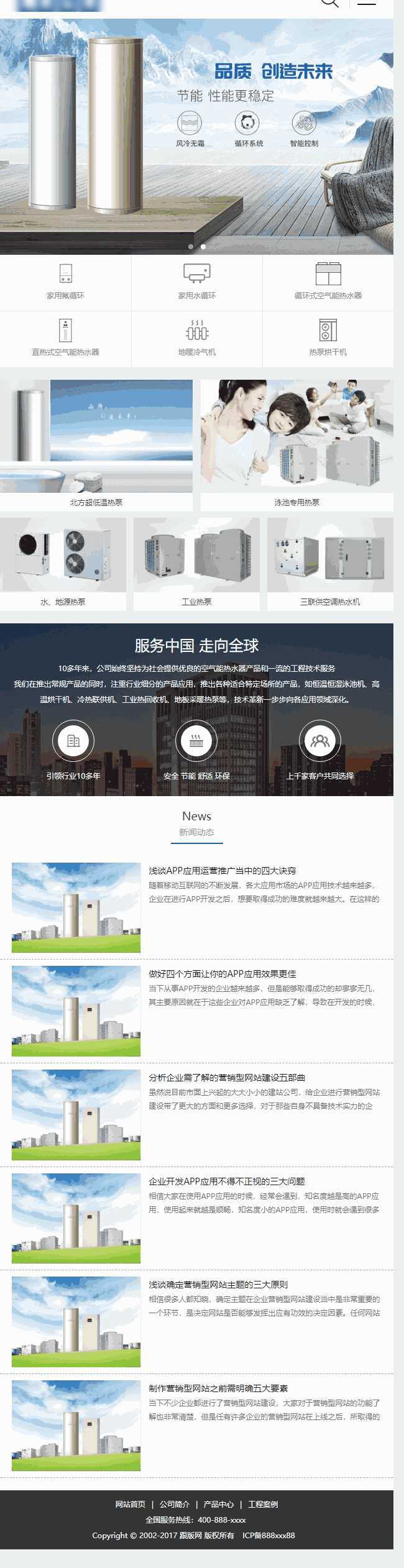Open the 工业热泵 product thumbnail
Image resolution: width=404 pixels, height=1568 pixels.
coord(196,555)
